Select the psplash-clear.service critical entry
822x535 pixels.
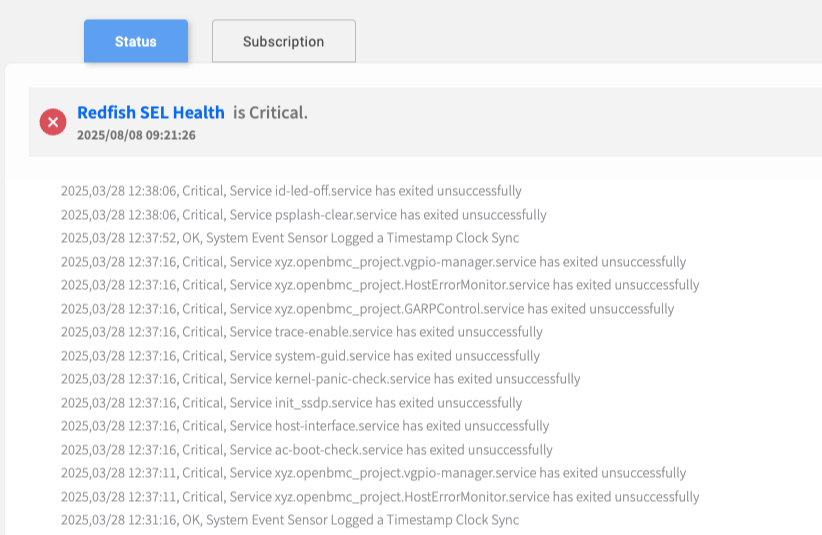[x=304, y=215]
